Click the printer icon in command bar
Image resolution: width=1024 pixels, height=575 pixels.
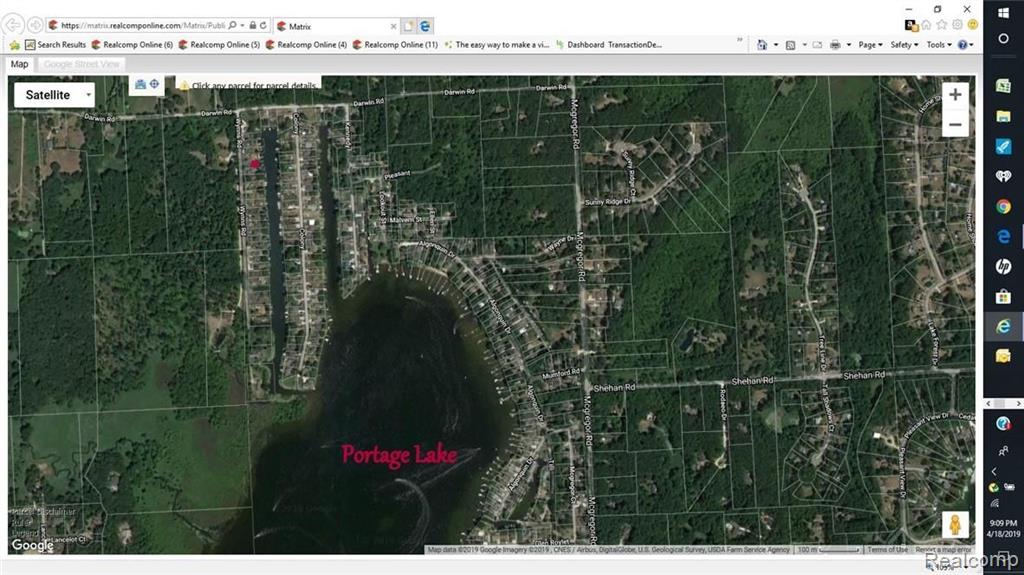(835, 45)
